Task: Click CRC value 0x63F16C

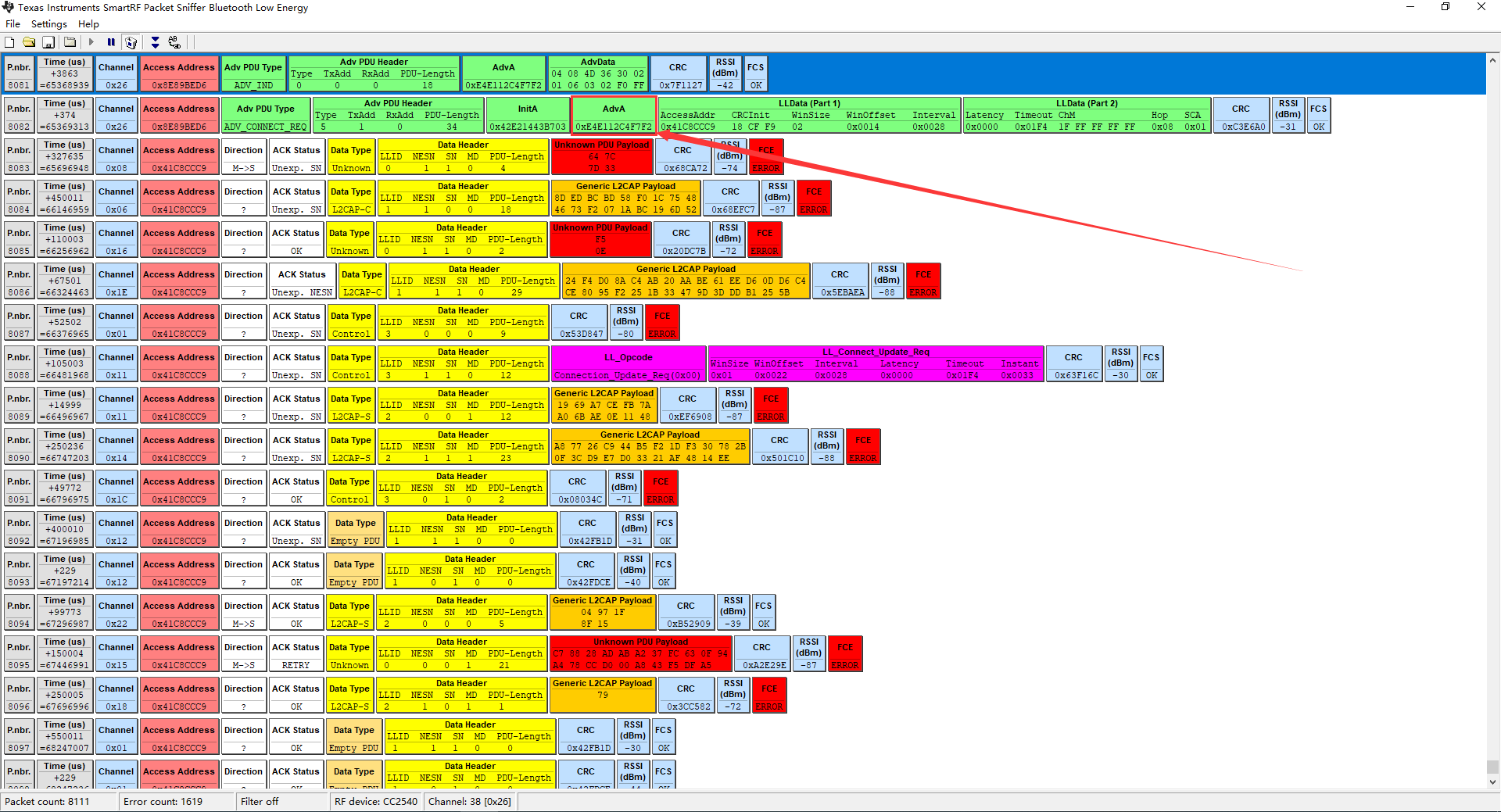Action: pyautogui.click(x=1074, y=364)
